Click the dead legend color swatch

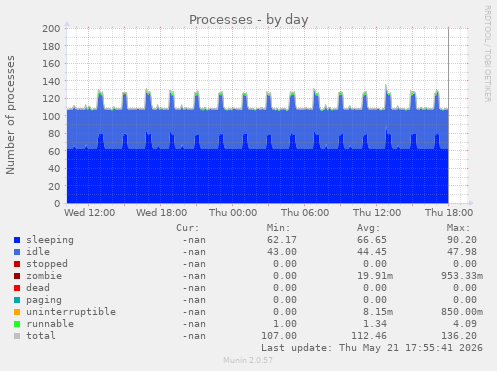click(x=17, y=288)
